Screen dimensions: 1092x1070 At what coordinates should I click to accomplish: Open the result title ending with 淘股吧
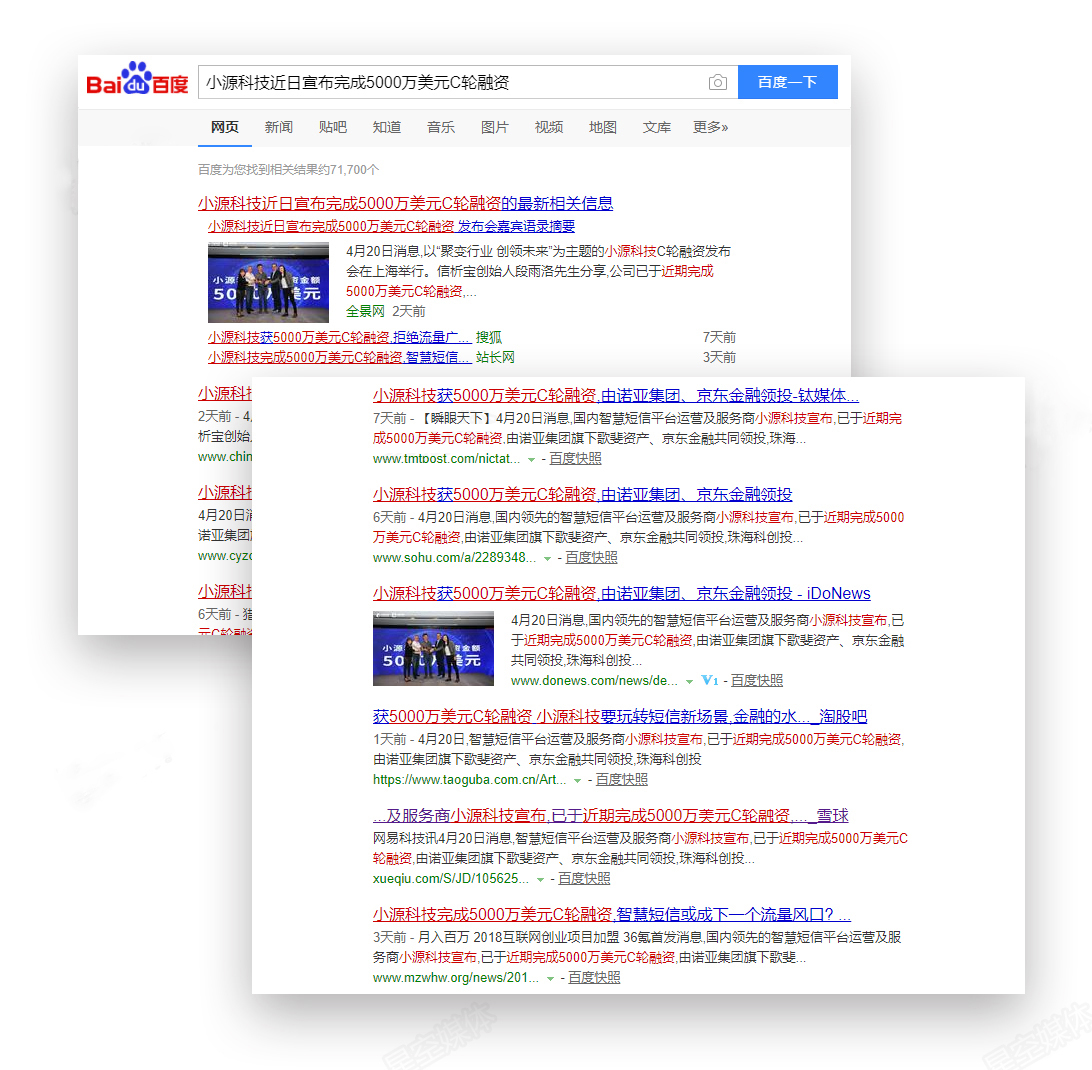[620, 716]
